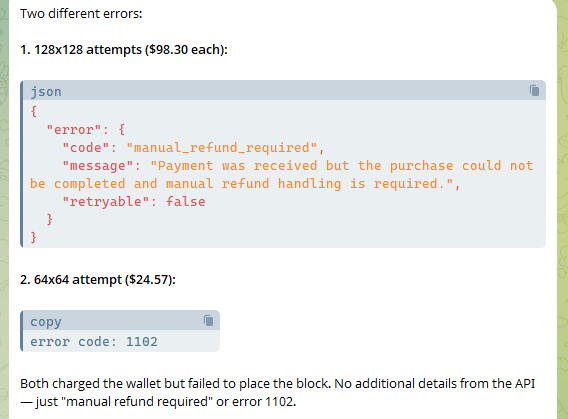Click 'be completed and manual refund handling' line
This screenshot has width=568, height=419.
[x=245, y=184]
